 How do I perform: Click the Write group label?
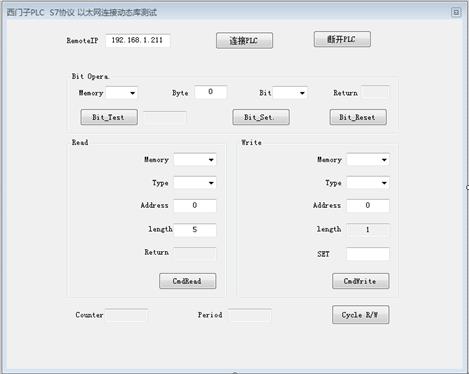pos(251,142)
